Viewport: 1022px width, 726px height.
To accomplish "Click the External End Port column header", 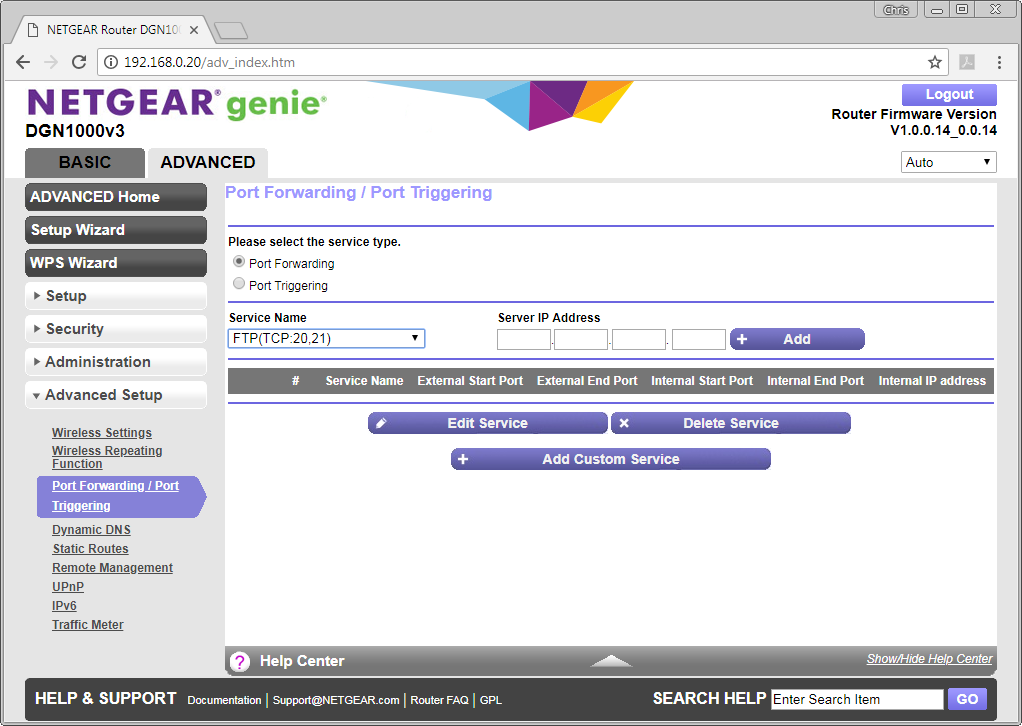I will (x=587, y=381).
